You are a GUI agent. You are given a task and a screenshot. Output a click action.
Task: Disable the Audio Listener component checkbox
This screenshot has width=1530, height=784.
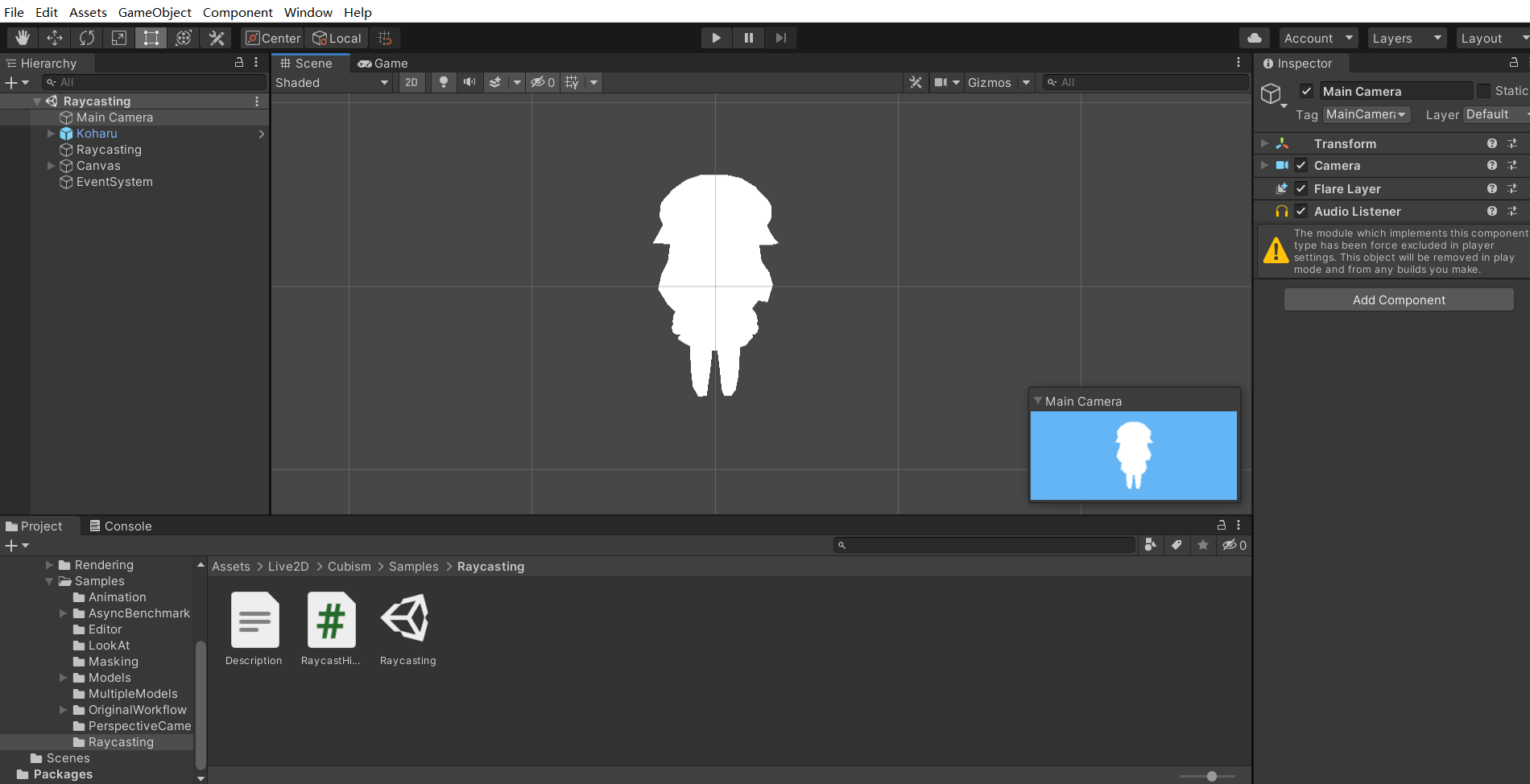pyautogui.click(x=1301, y=211)
